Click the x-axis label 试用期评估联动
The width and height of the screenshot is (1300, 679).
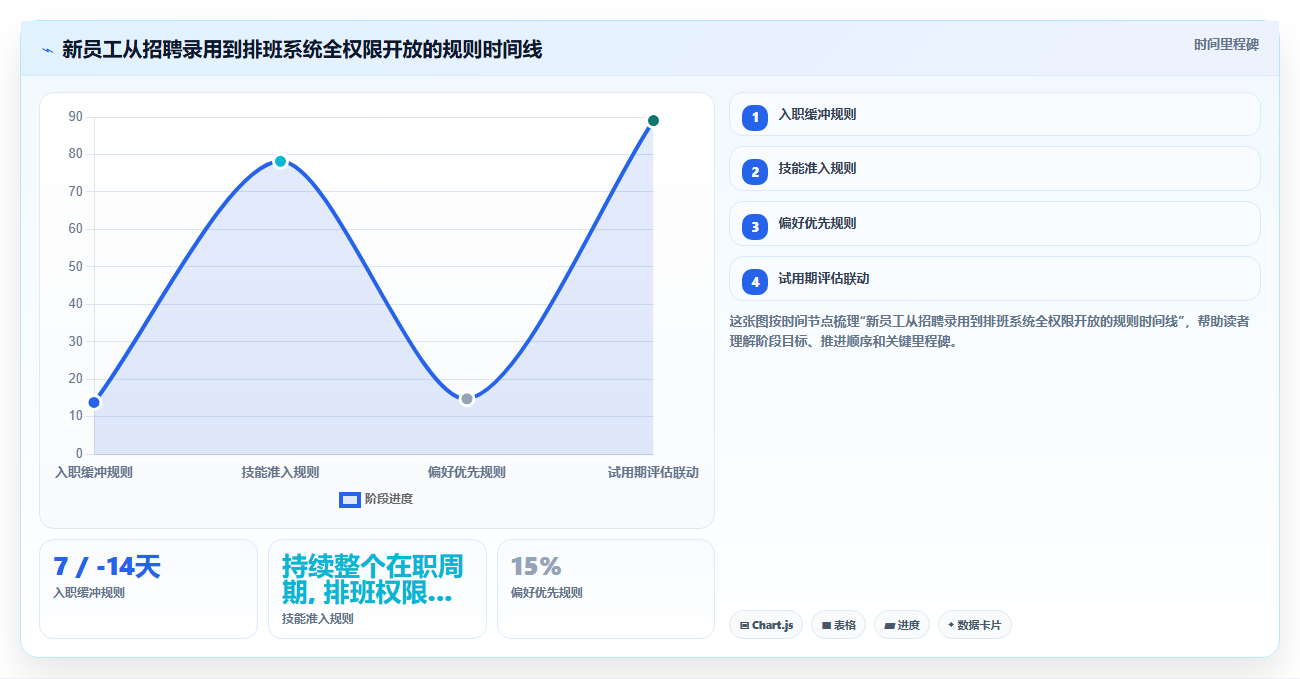point(653,473)
